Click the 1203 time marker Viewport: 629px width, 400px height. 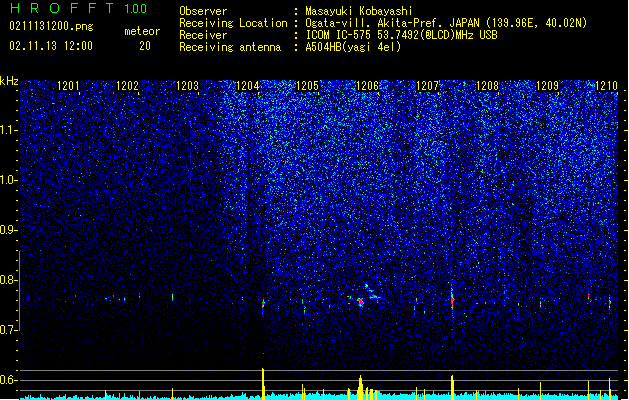[187, 85]
